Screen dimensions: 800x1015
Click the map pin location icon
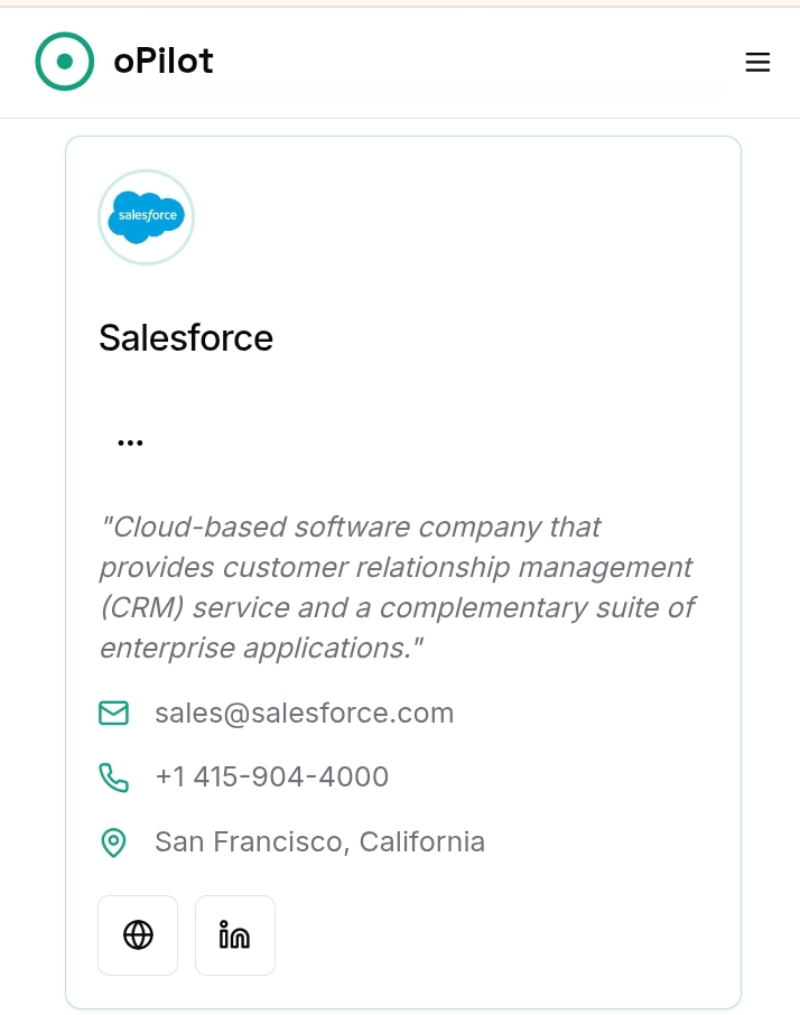coord(114,842)
